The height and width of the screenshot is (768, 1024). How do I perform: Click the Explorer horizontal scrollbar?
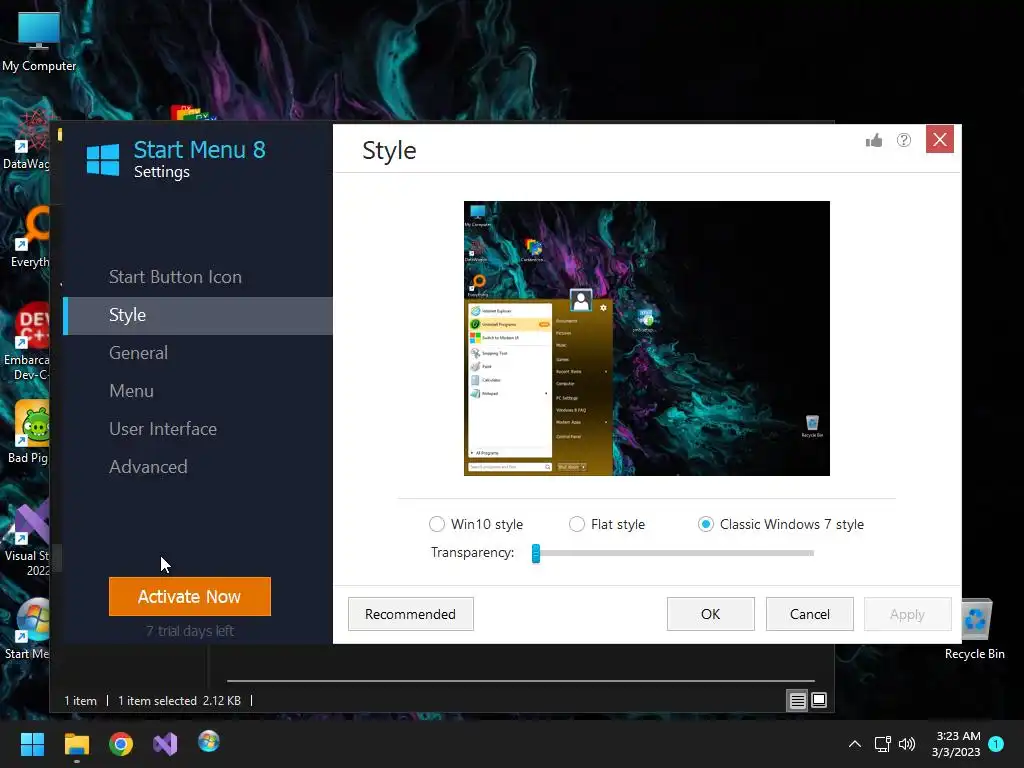(520, 680)
